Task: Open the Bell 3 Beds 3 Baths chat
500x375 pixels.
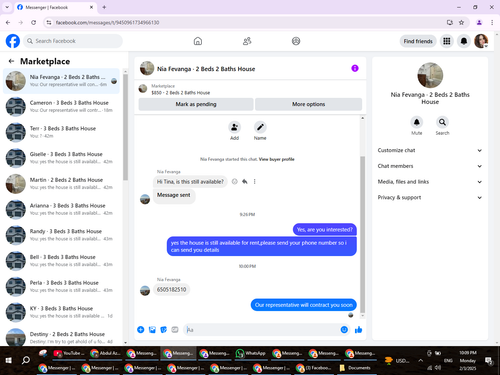Action: click(62, 260)
